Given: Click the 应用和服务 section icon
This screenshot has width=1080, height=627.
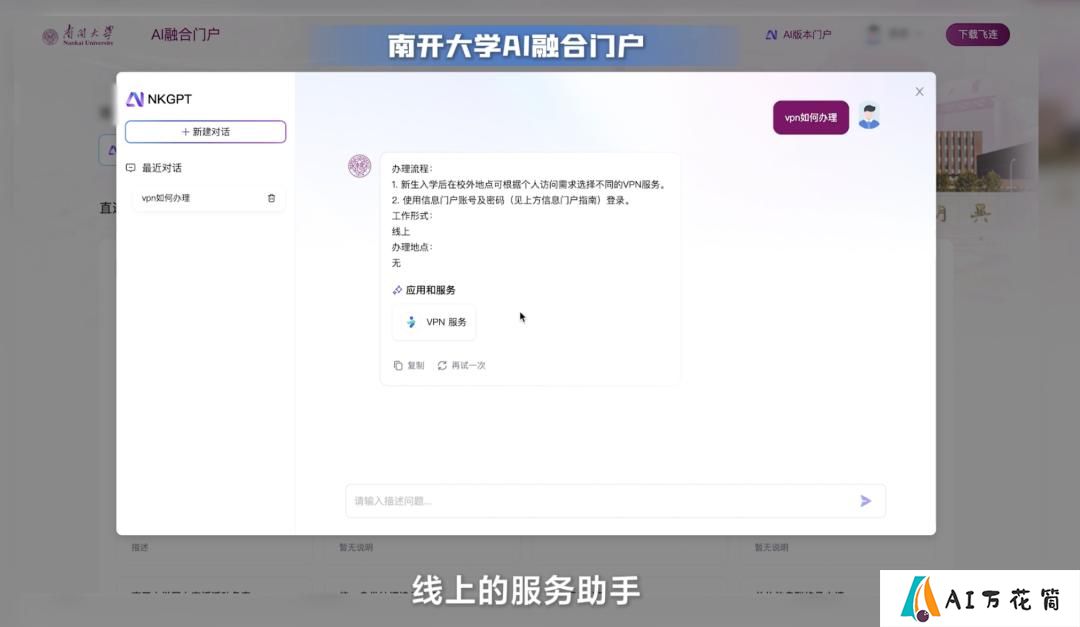Looking at the screenshot, I should point(397,290).
